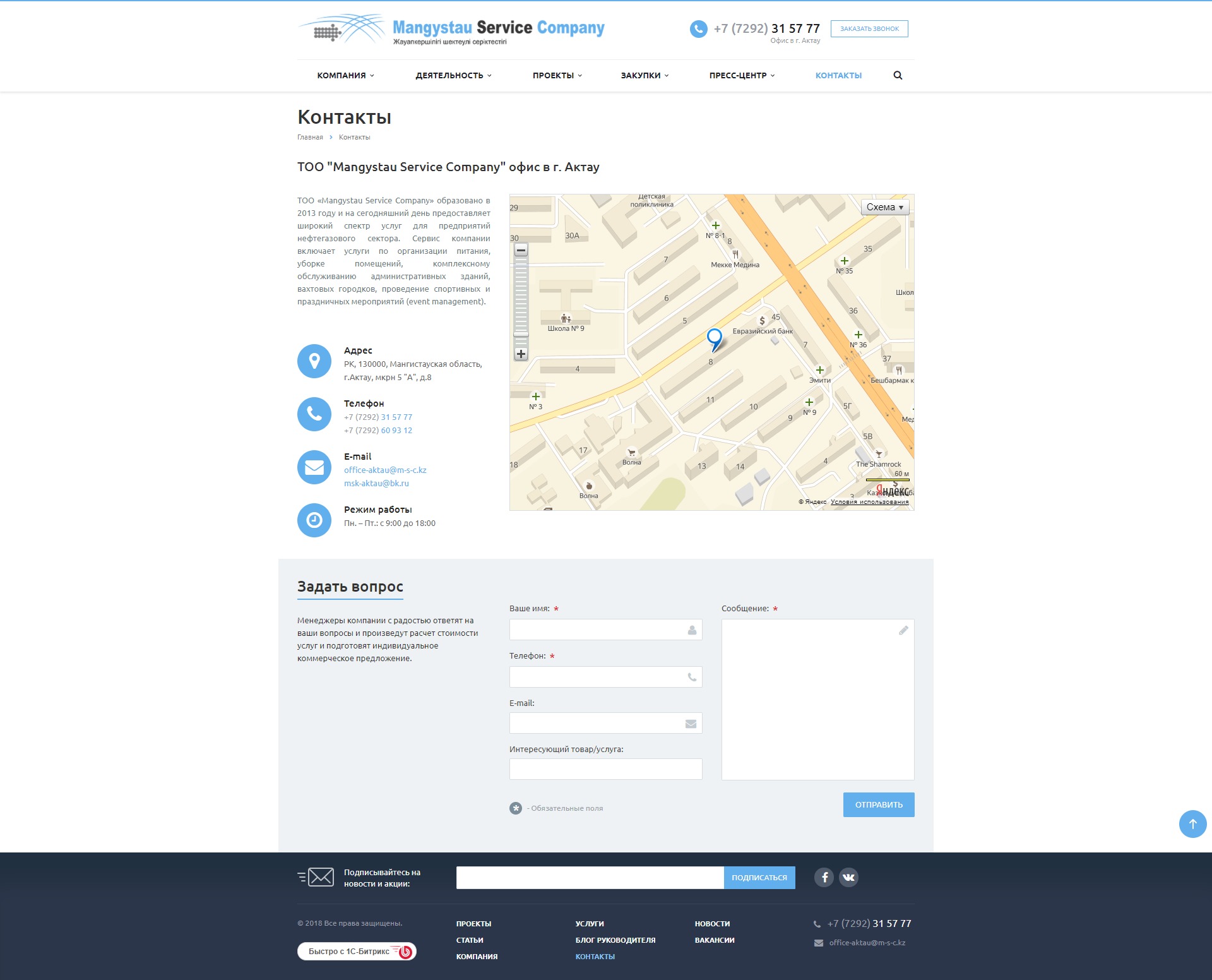Click the Телефон input field
This screenshot has width=1212, height=980.
tap(605, 677)
